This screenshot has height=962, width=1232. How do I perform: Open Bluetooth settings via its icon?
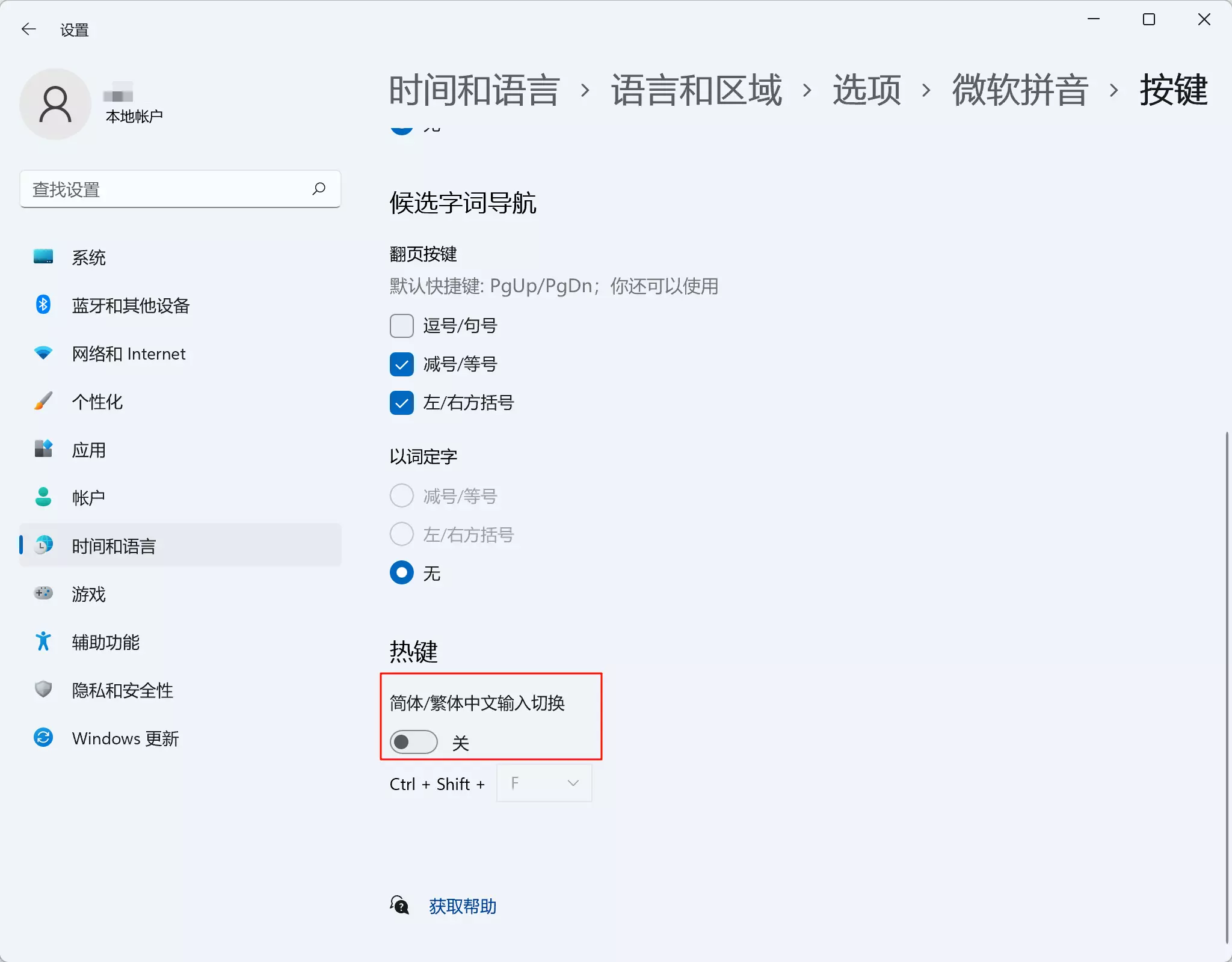[43, 305]
